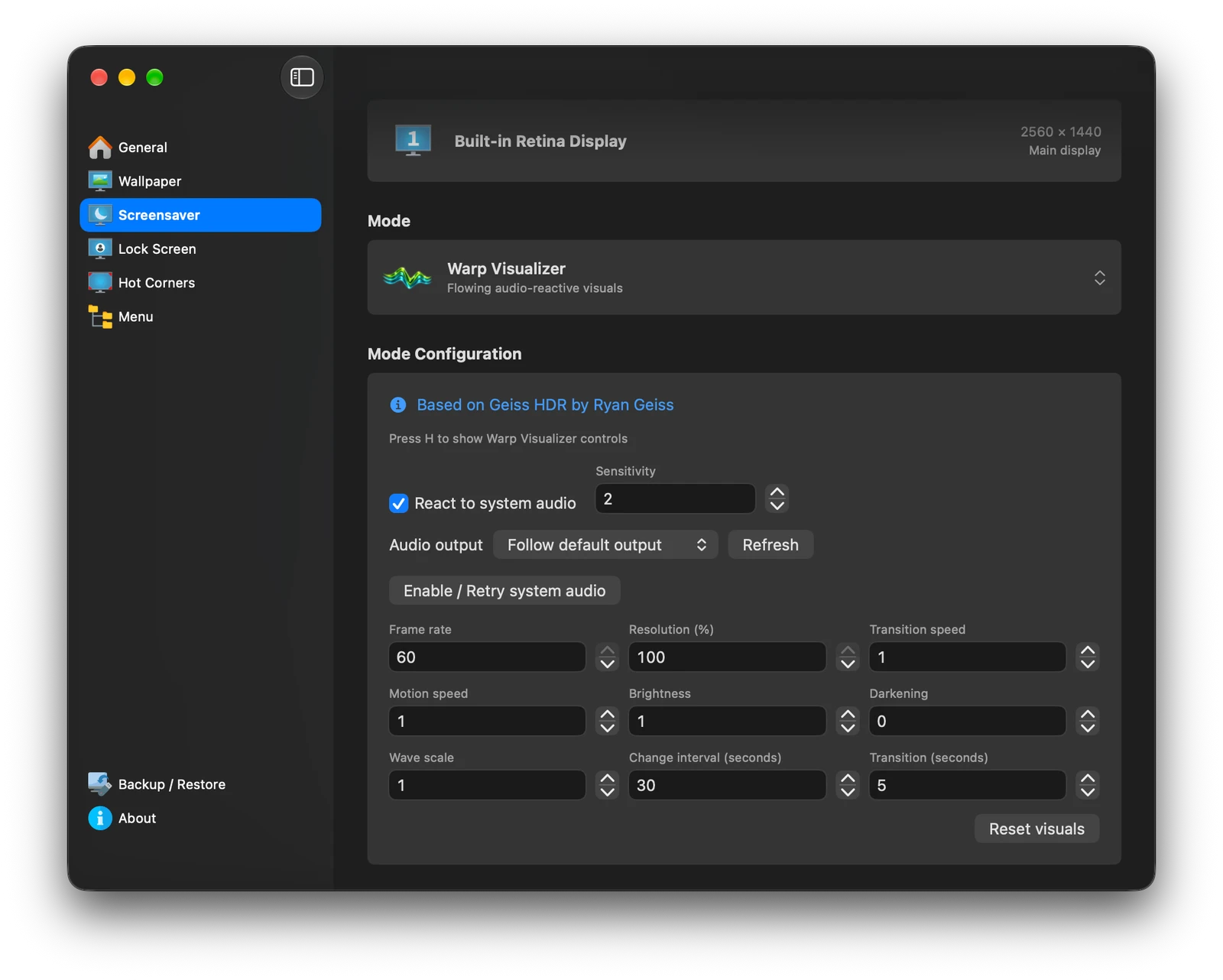1223x980 pixels.
Task: Click the Reset visuals button
Action: pyautogui.click(x=1036, y=829)
